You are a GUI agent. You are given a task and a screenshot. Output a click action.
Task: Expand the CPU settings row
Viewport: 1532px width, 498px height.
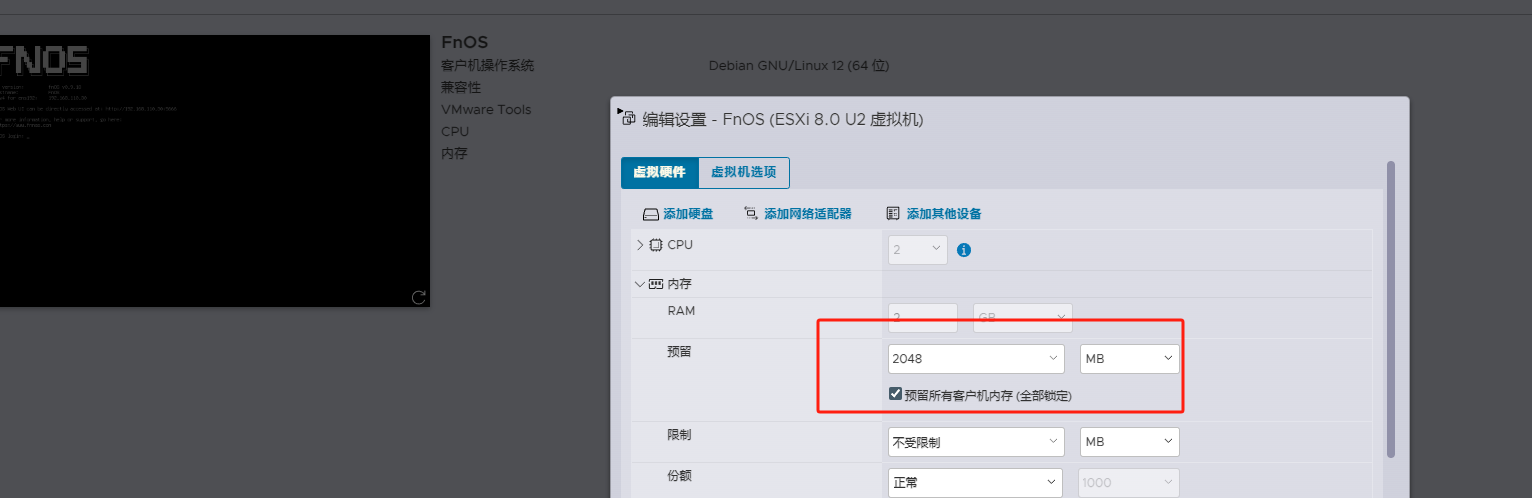click(x=640, y=245)
